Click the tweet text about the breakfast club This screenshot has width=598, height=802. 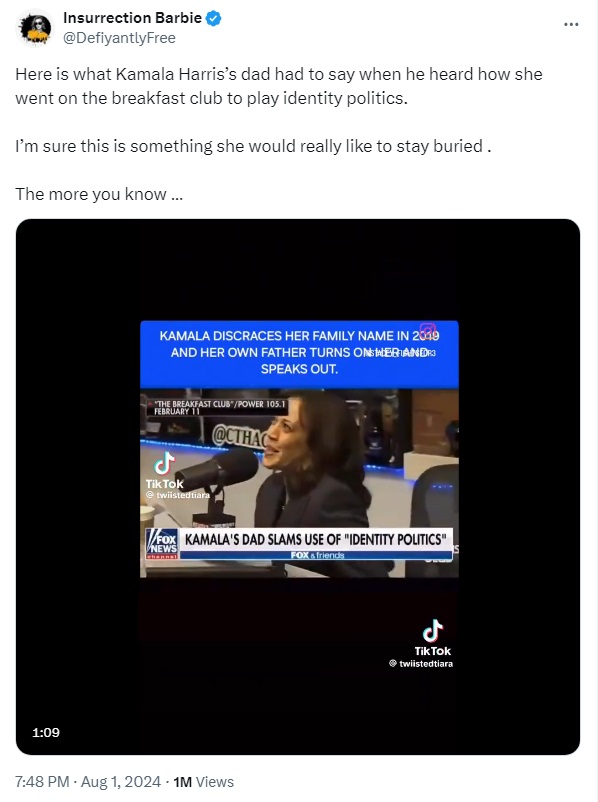point(279,86)
